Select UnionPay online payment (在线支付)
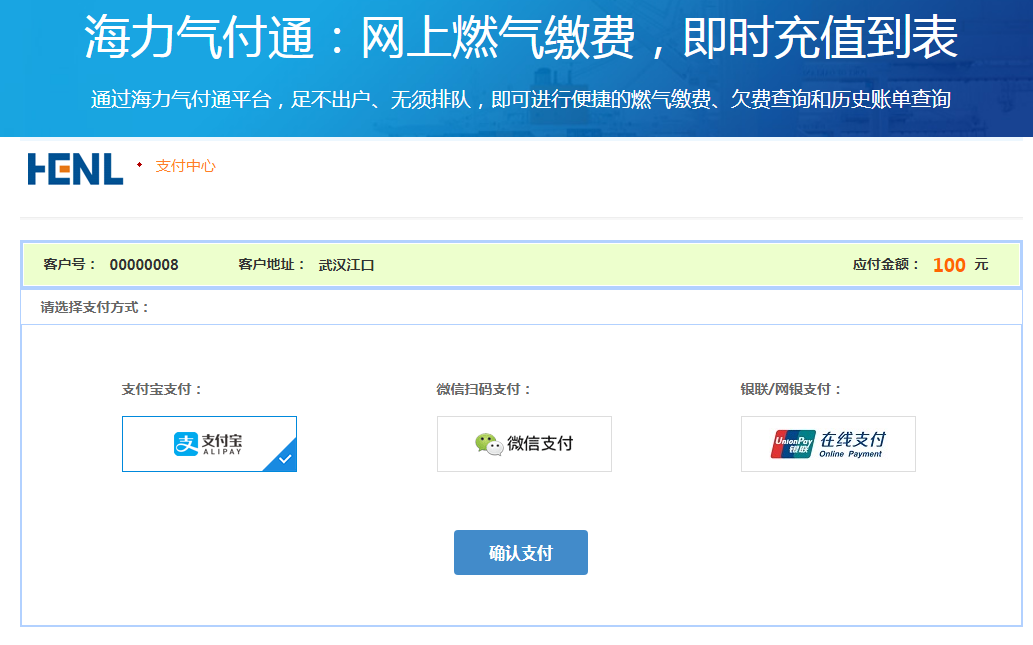Screen dimensions: 1033x645 pyautogui.click(x=828, y=443)
